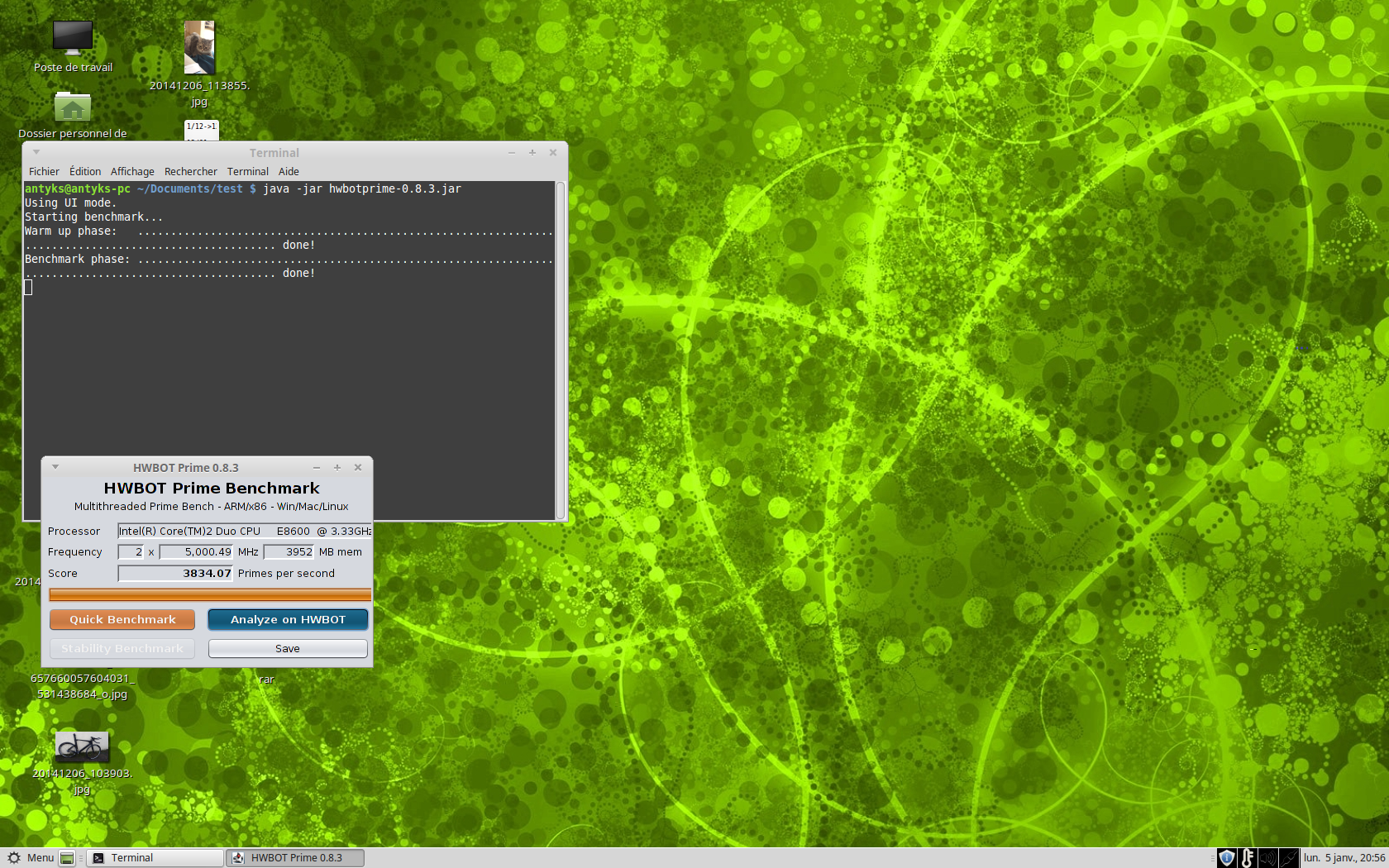Screen dimensions: 1389x868
Task: Click the HWBOT Prime Benchmark heading
Action: pyautogui.click(x=212, y=488)
